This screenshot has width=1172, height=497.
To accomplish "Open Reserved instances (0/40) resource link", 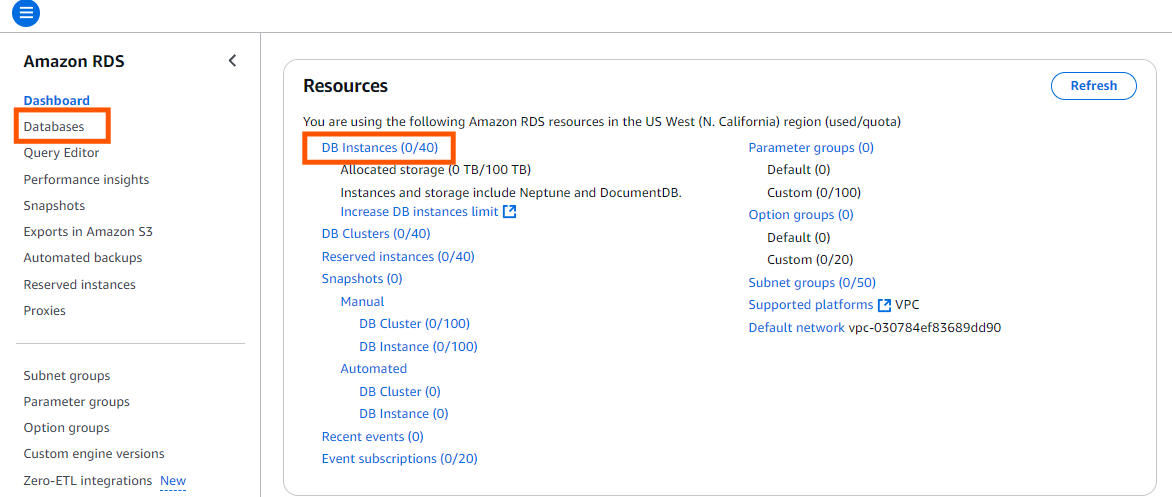I will tap(398, 256).
